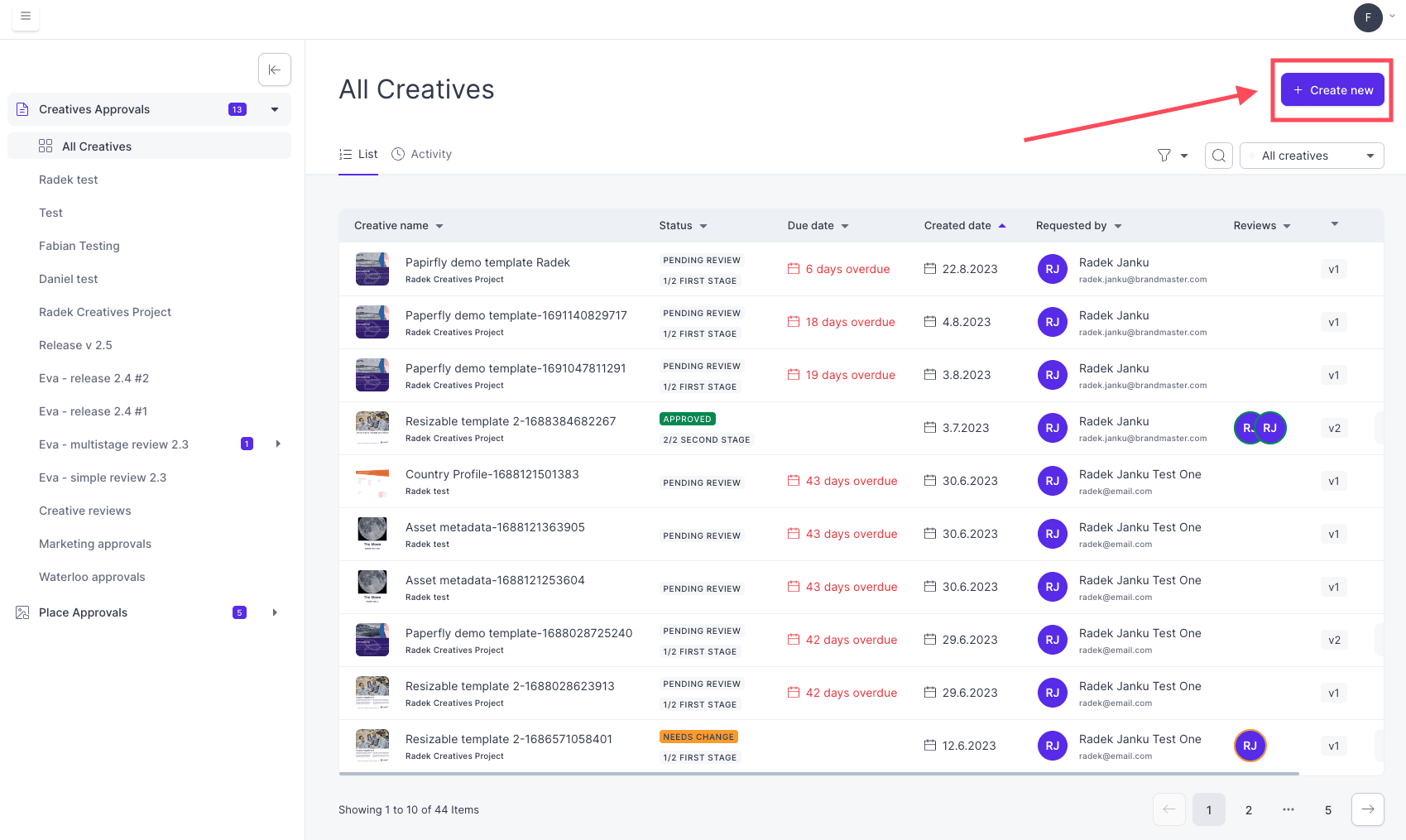Open the filter funnel icon
1406x840 pixels.
(1164, 155)
